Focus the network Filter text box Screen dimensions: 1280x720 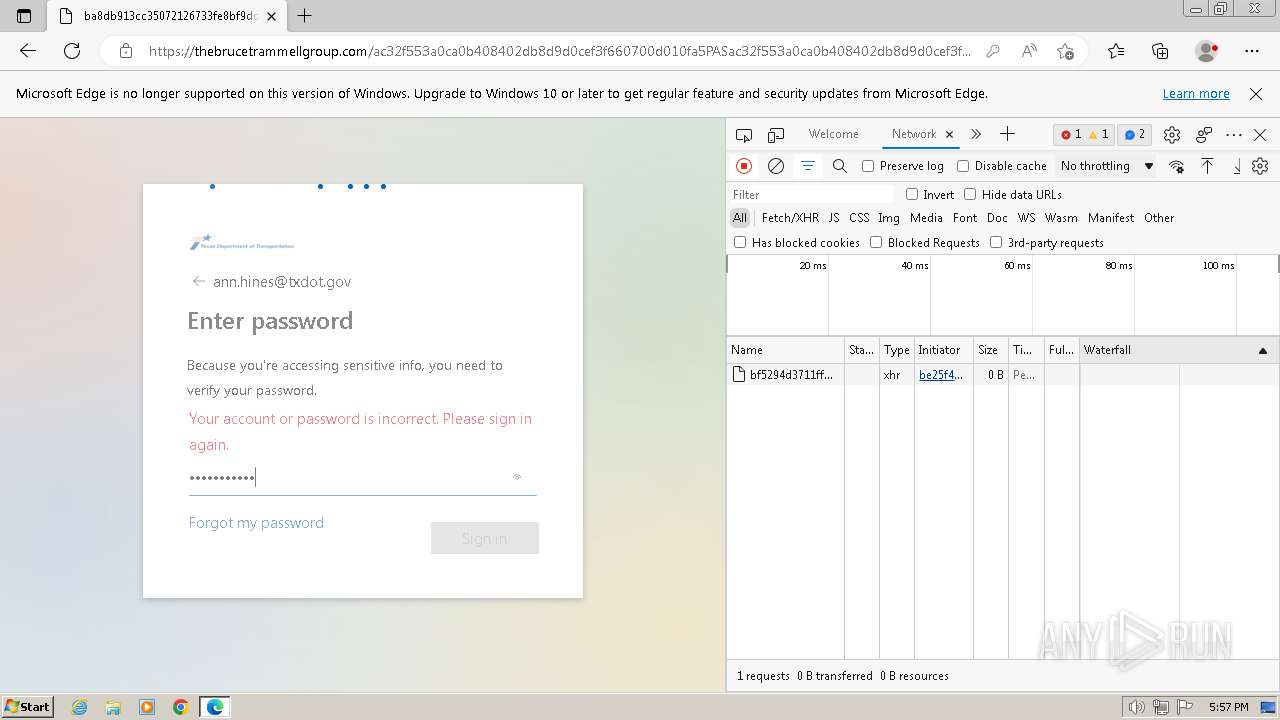coord(812,195)
